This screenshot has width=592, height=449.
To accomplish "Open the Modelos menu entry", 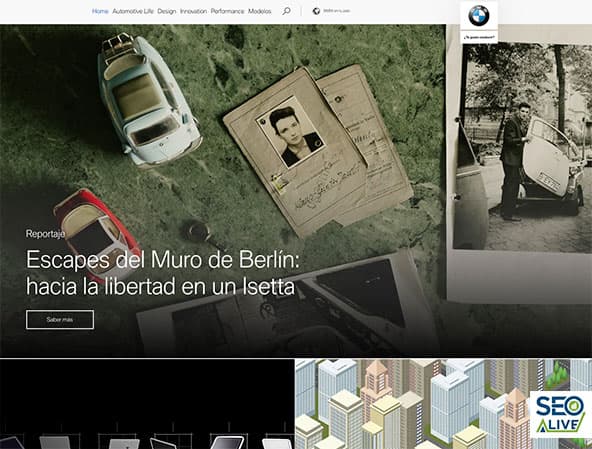I will [260, 11].
